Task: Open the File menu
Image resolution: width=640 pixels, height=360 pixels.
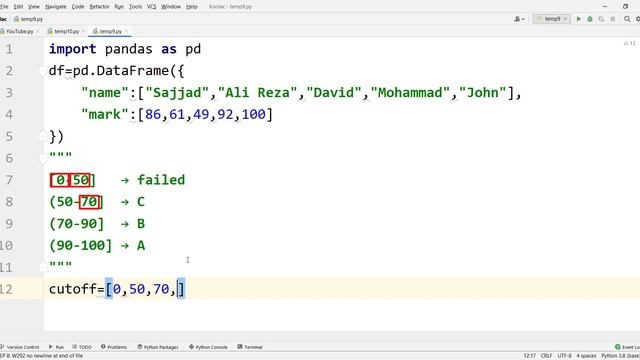Action: click(4, 7)
